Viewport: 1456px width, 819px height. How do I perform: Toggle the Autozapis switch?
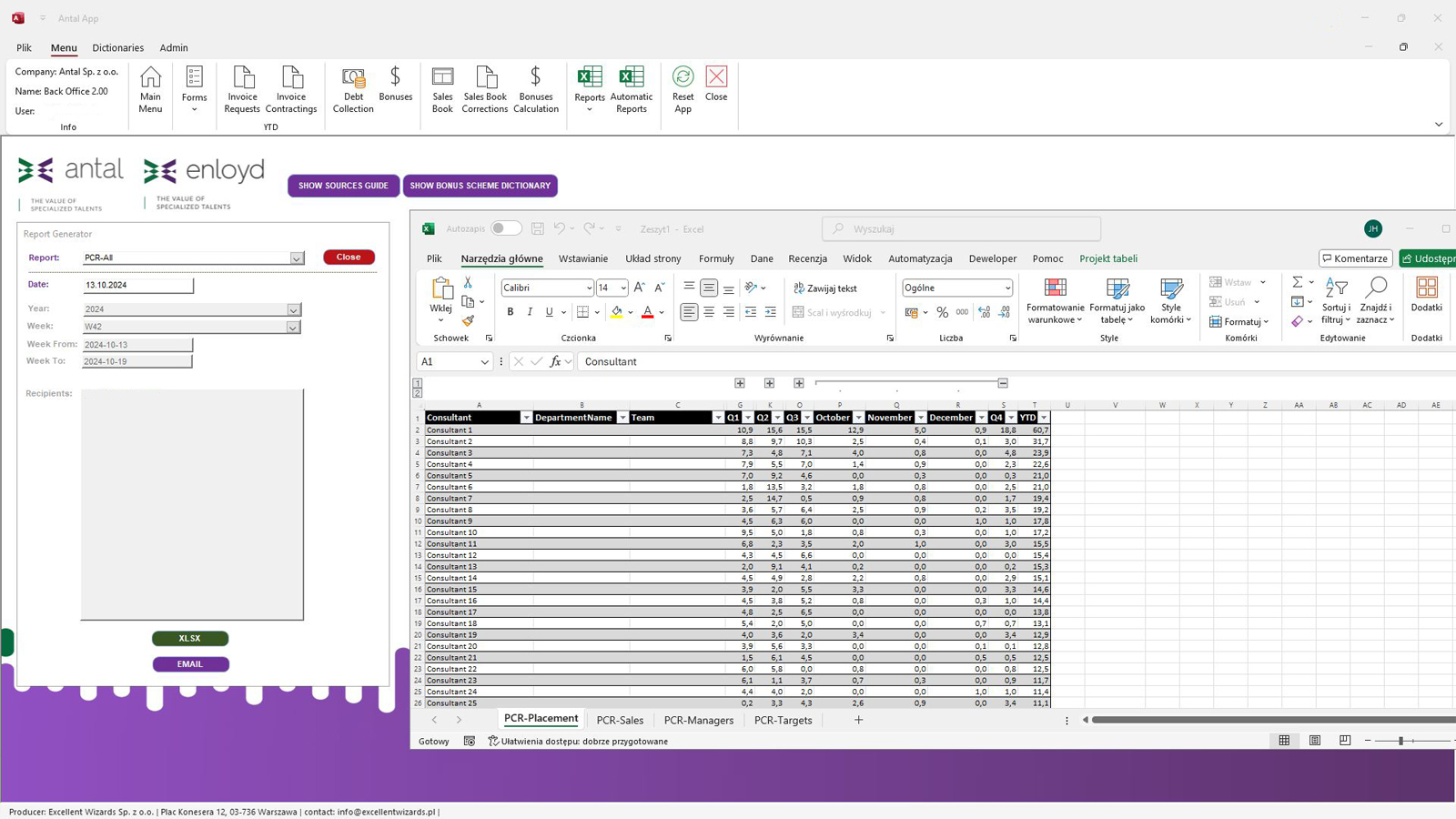tap(506, 228)
